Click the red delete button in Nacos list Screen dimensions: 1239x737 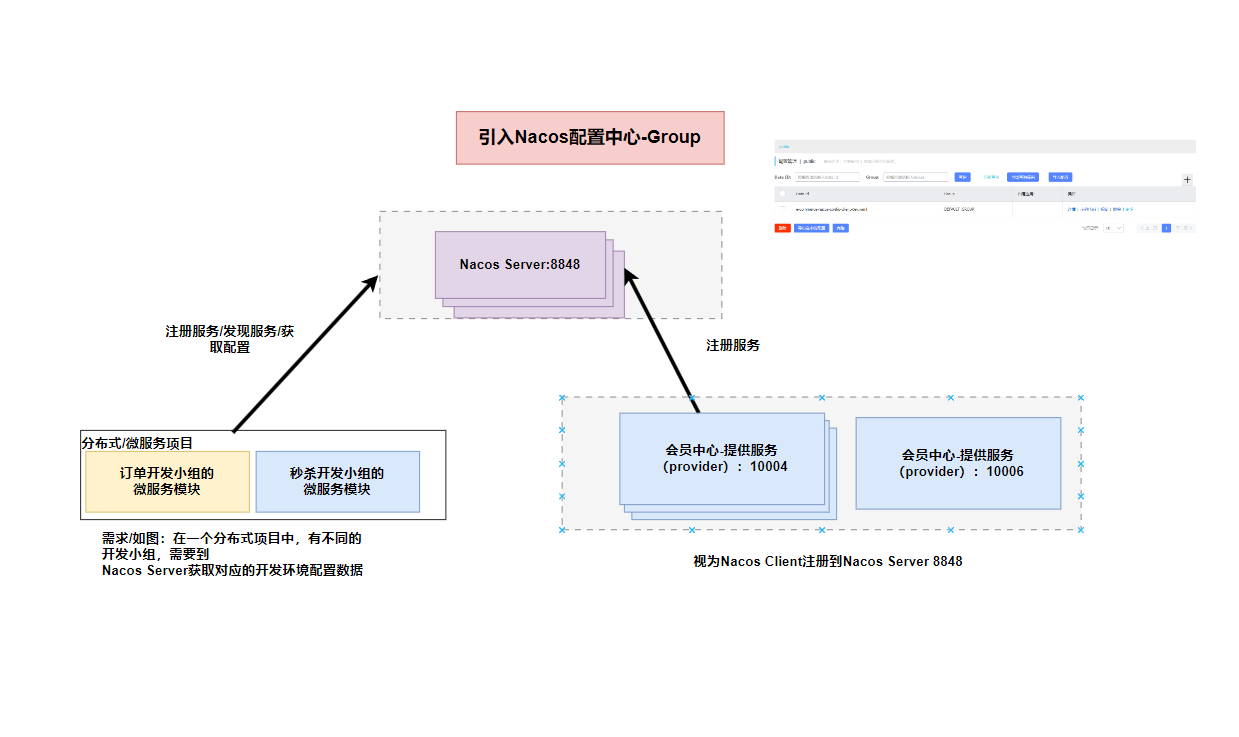(782, 228)
